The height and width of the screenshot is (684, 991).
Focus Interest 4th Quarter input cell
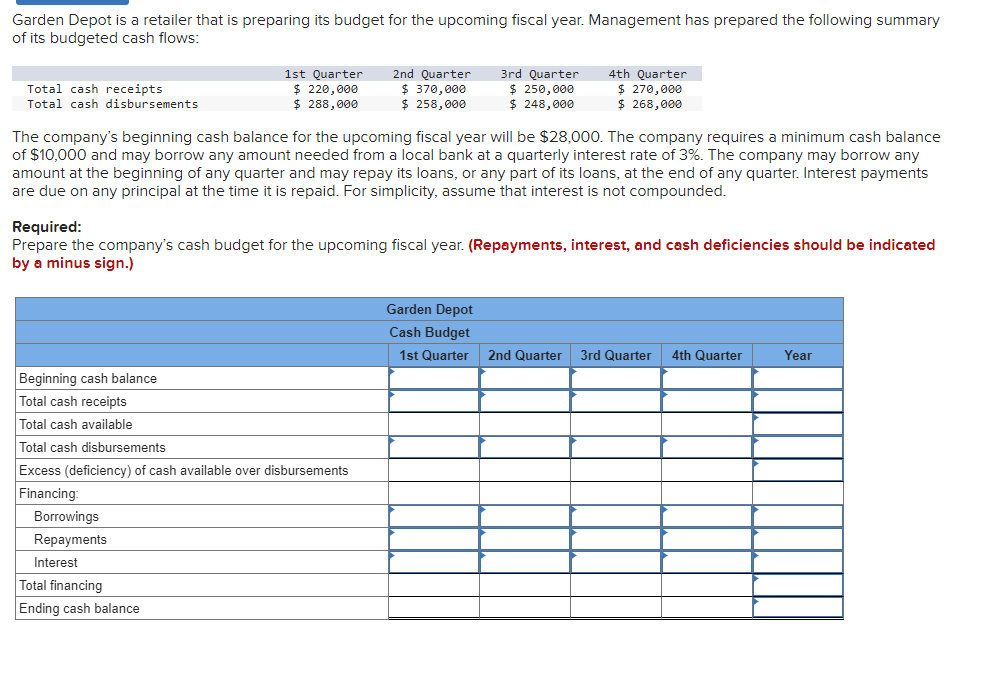pyautogui.click(x=707, y=562)
